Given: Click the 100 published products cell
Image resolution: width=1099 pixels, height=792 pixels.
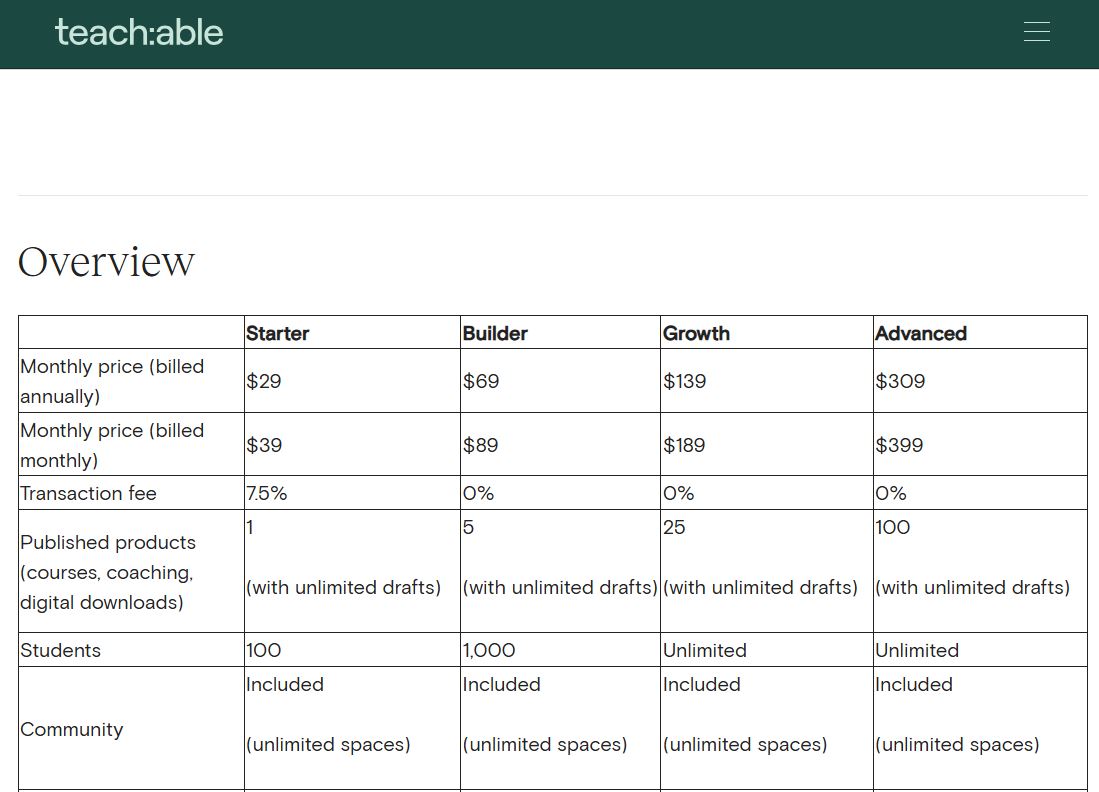Looking at the screenshot, I should (x=892, y=527).
